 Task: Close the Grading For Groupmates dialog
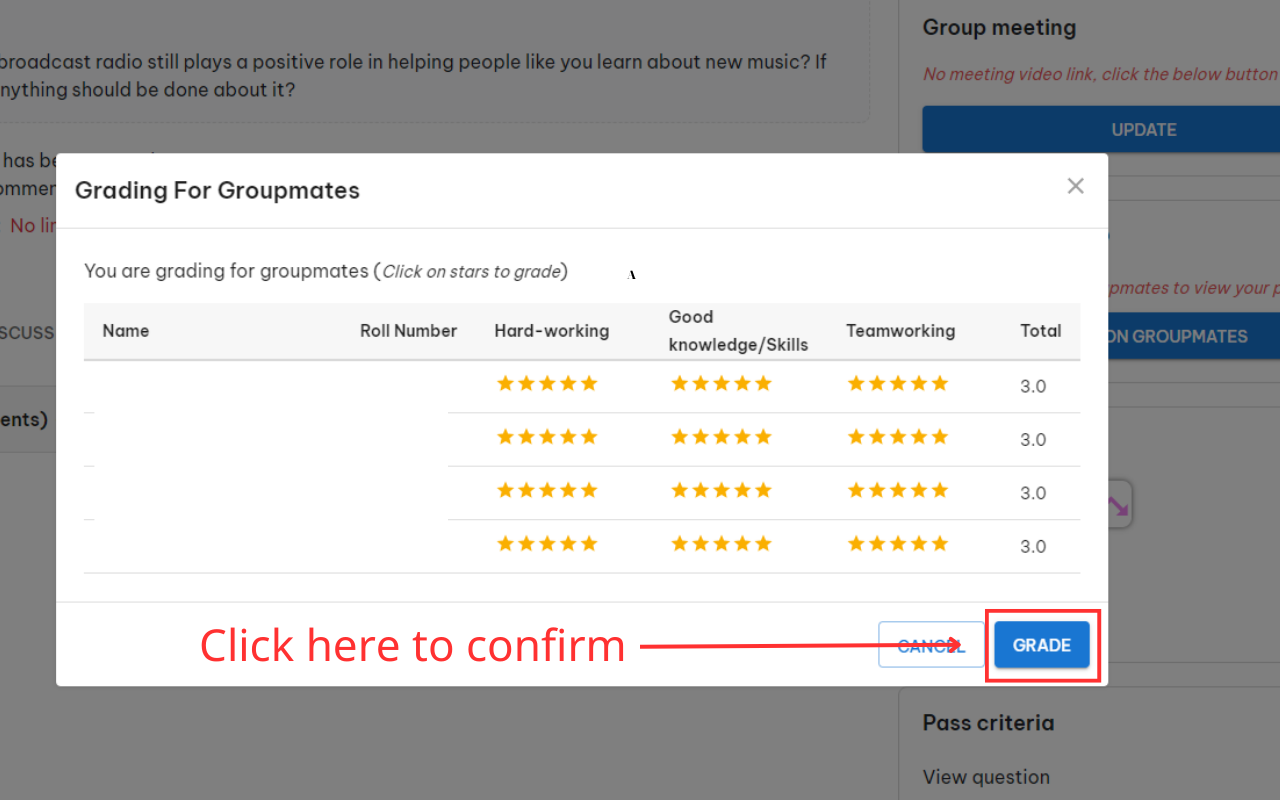(x=1075, y=186)
